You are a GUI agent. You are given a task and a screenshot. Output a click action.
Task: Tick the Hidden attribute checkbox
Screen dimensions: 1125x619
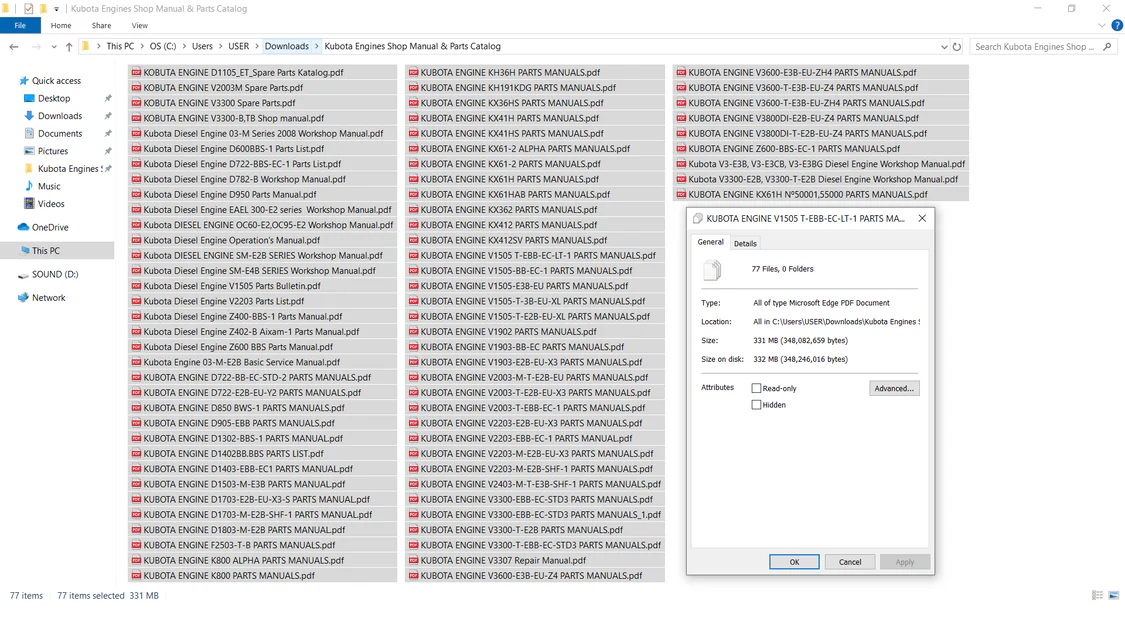click(757, 405)
